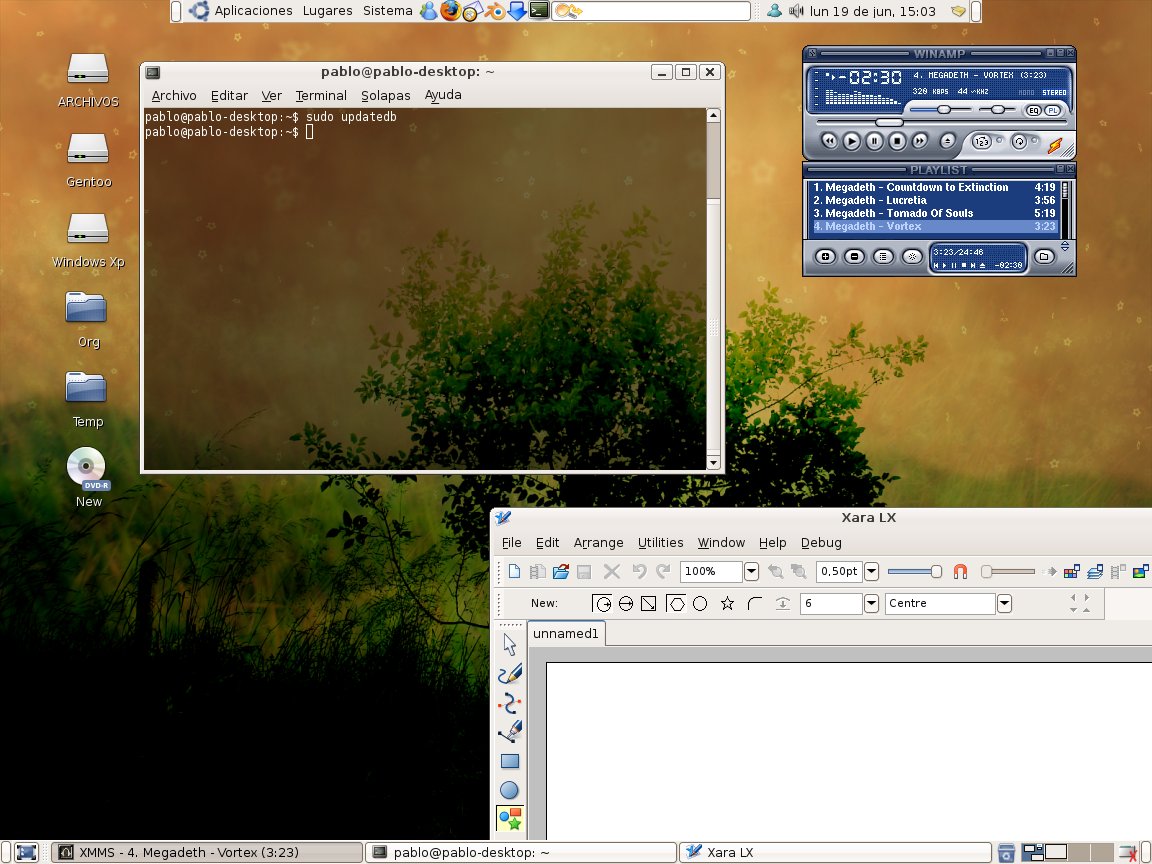
Task: Click the Winamp lightning bolt logo
Action: pyautogui.click(x=1055, y=145)
